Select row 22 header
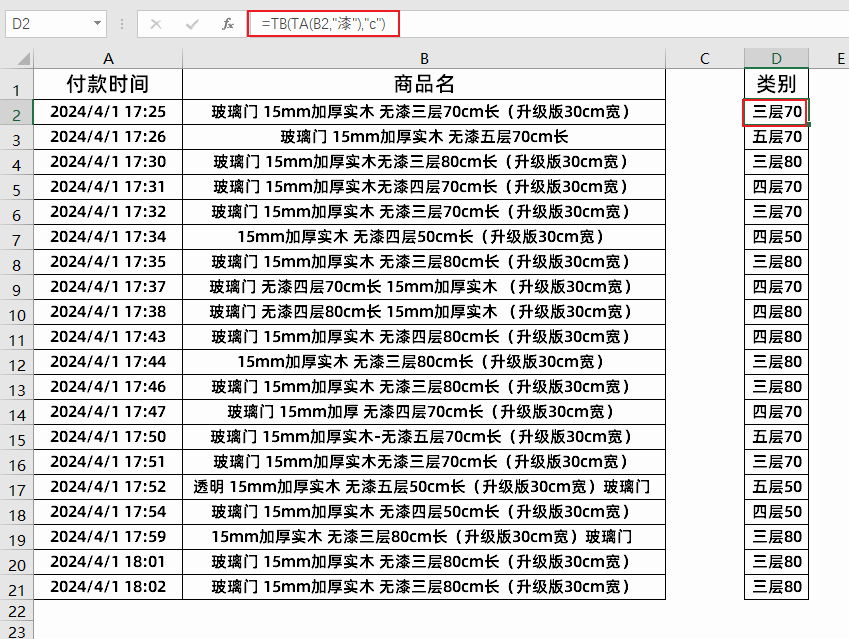The image size is (849, 639). 17,612
